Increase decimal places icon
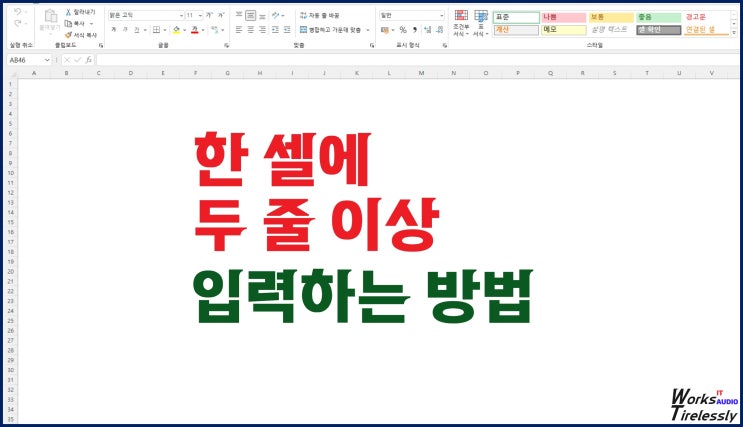743x427 pixels. coord(428,30)
